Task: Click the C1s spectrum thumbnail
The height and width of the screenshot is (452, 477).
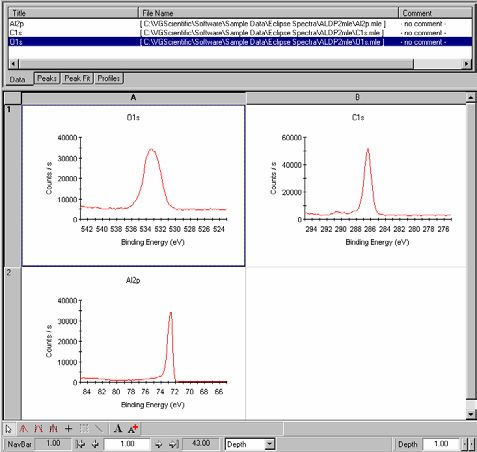Action: [x=357, y=186]
